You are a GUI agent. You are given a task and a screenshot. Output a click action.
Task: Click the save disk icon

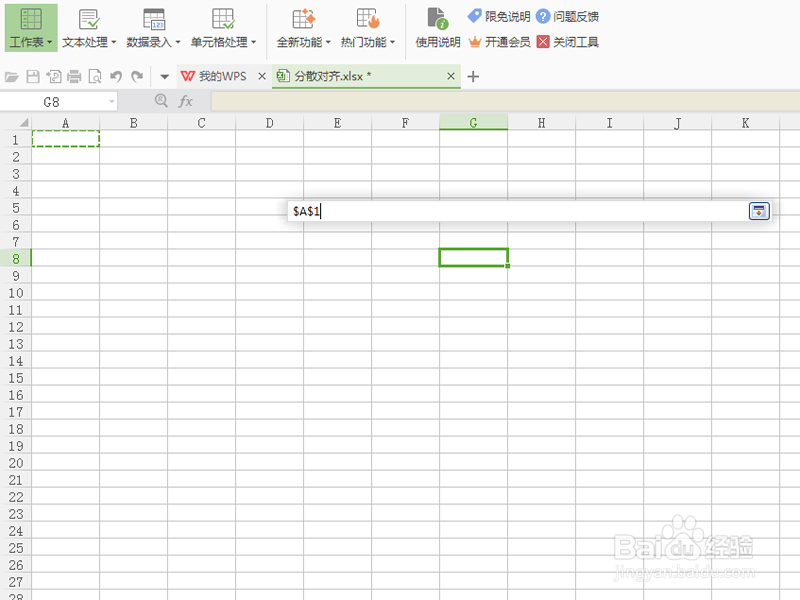[x=33, y=77]
